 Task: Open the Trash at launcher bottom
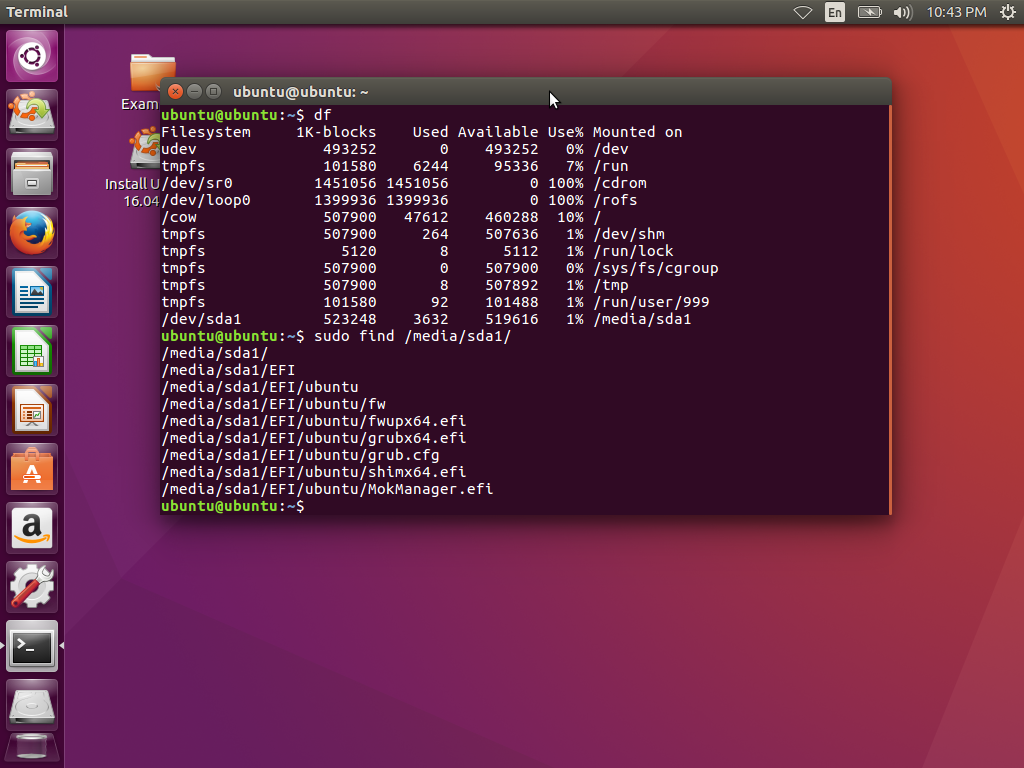coord(31,750)
